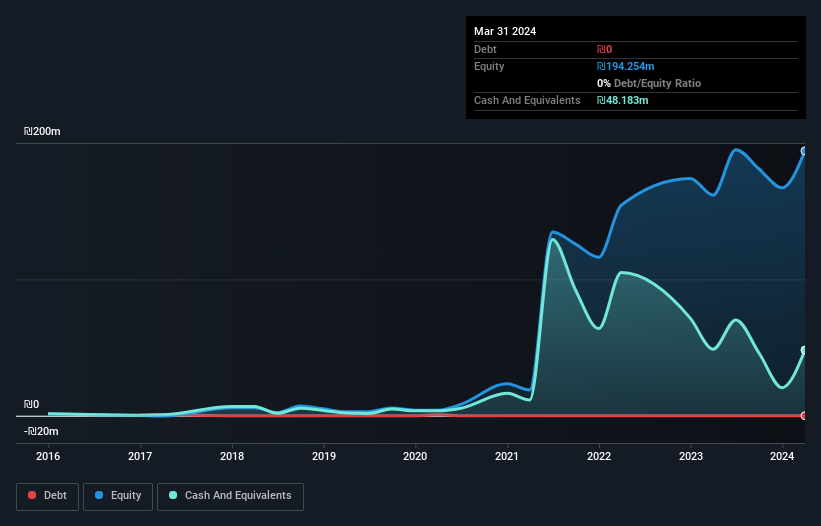Click the 2021 x-axis label

coord(507,456)
